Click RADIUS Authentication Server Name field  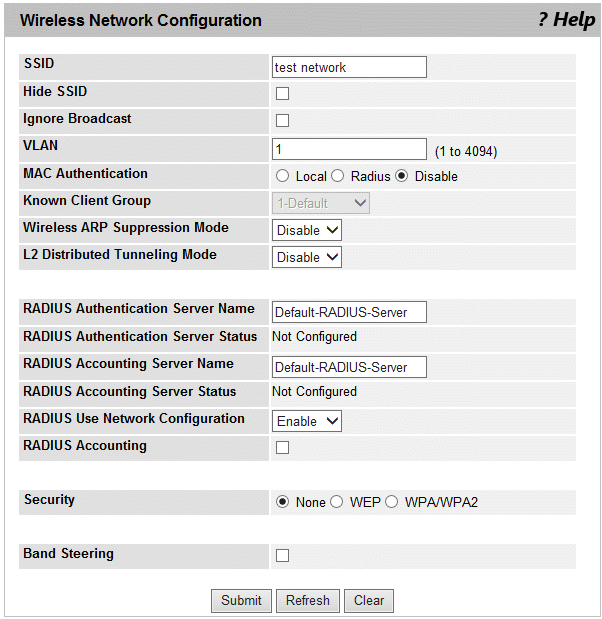(349, 312)
